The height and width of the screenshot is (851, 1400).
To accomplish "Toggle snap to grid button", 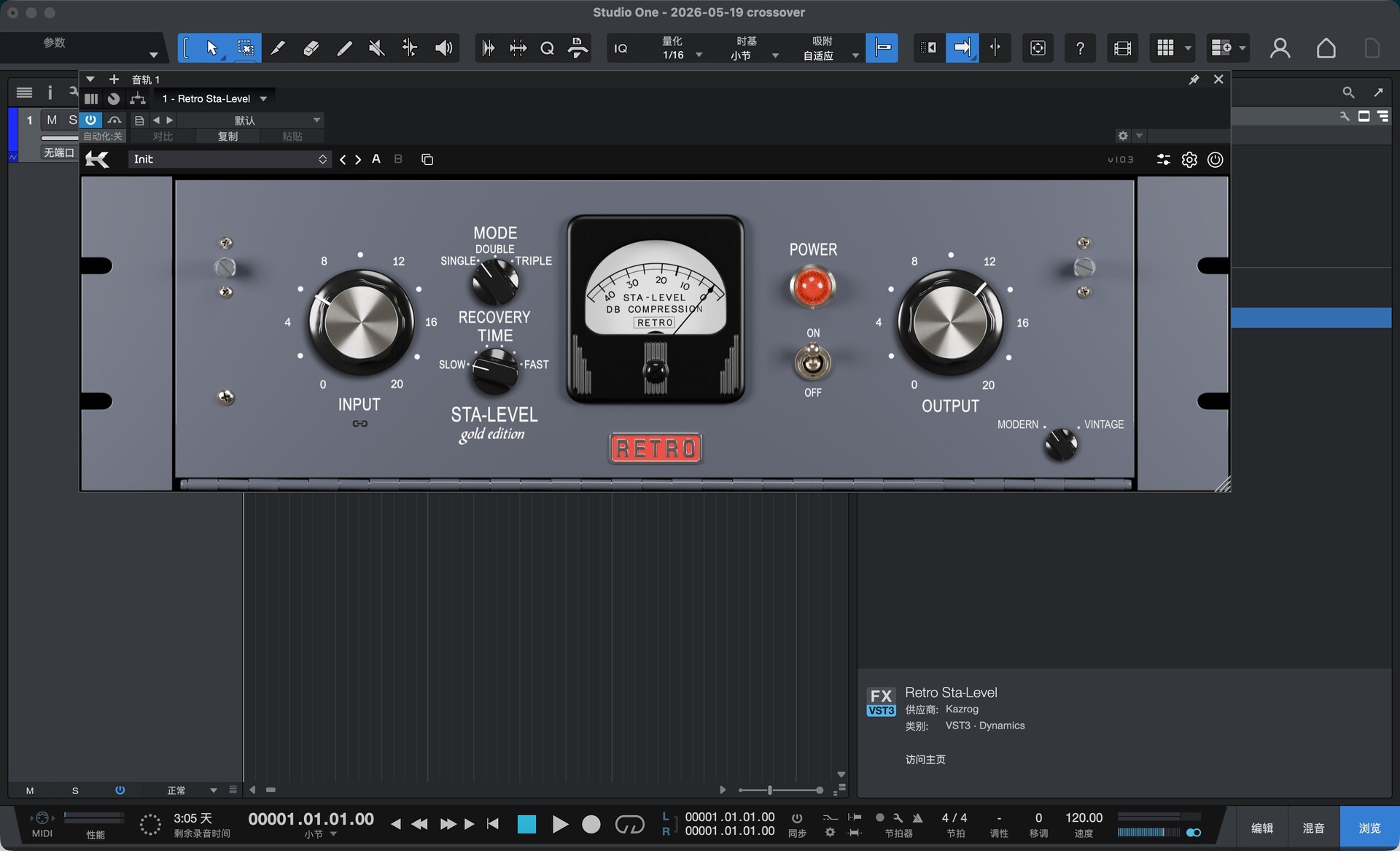I will [882, 48].
